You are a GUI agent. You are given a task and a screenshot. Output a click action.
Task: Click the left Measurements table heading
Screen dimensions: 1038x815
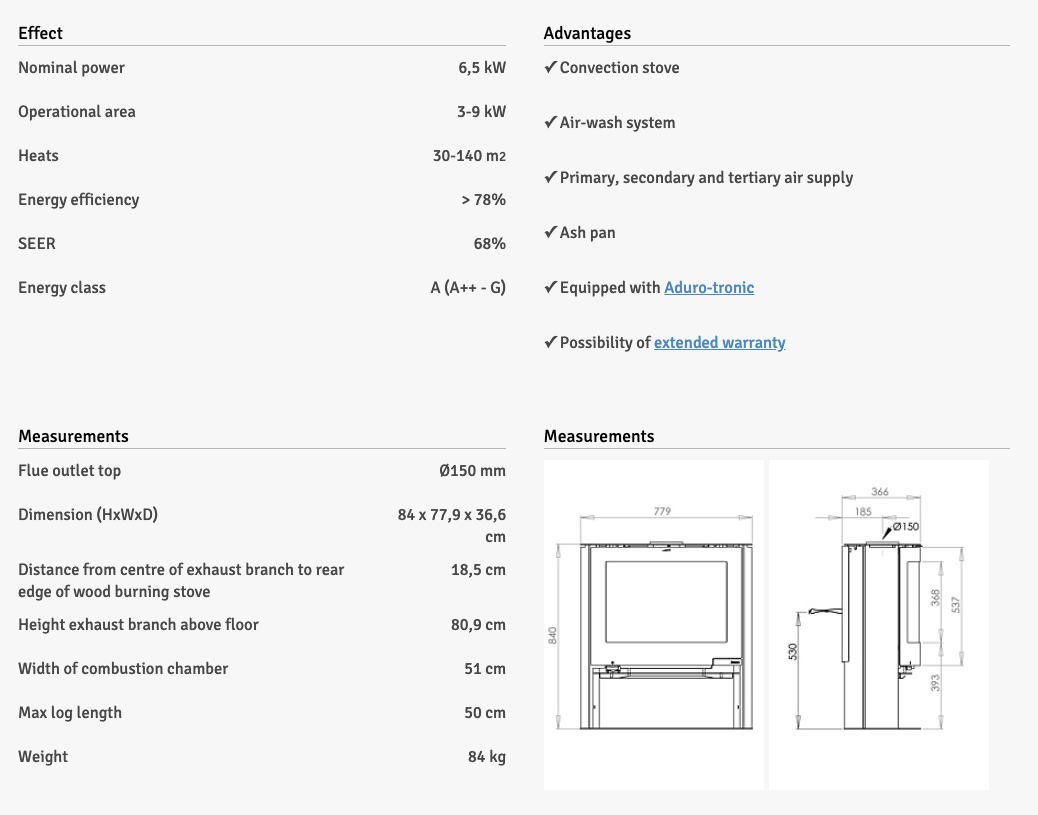(73, 436)
